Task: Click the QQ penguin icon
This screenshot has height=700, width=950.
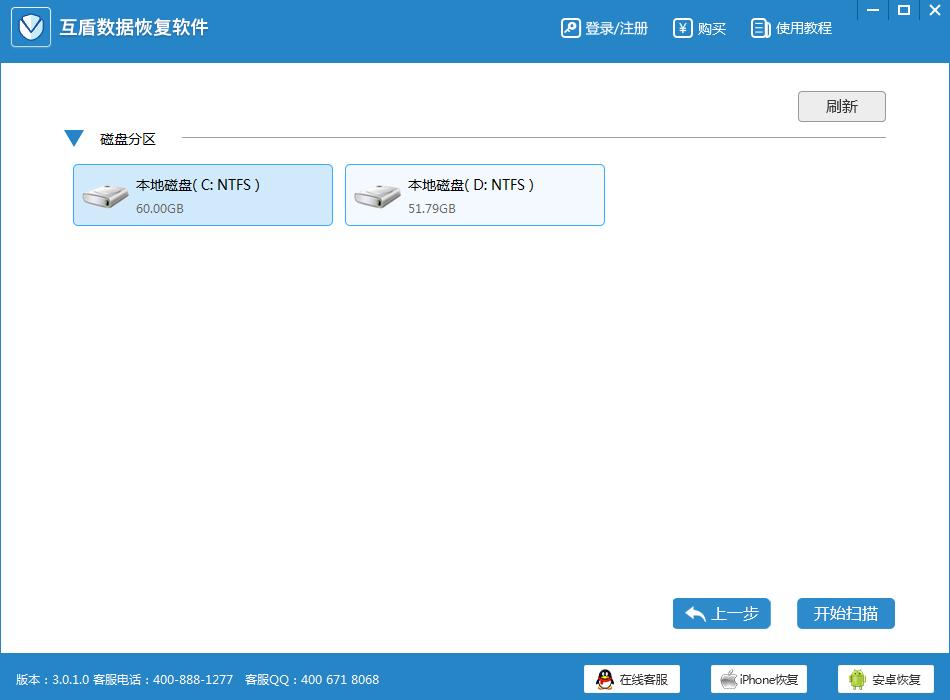Action: (x=604, y=680)
